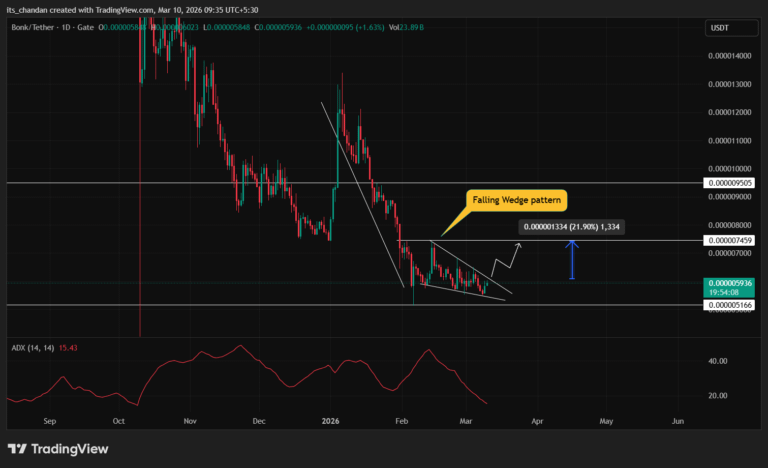This screenshot has width=768, height=468.
Task: Click 0.000009000 on the price scale
Action: coord(729,197)
